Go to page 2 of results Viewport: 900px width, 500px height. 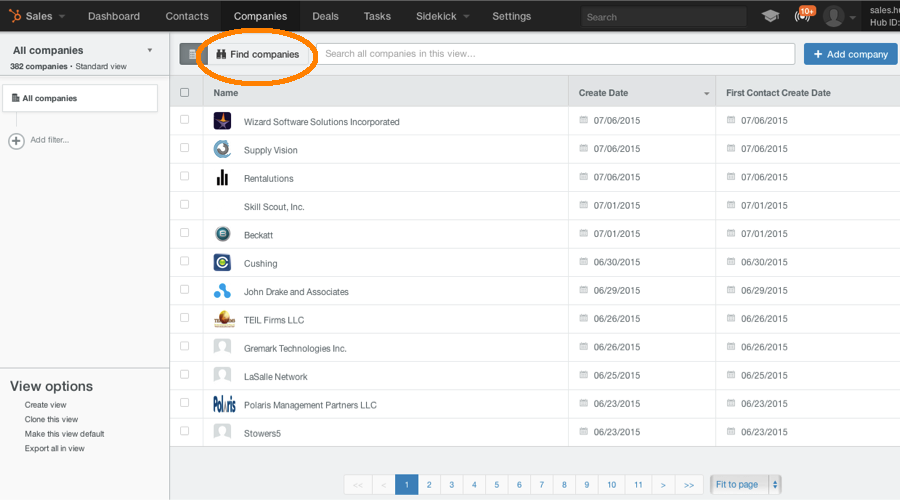pyautogui.click(x=429, y=485)
